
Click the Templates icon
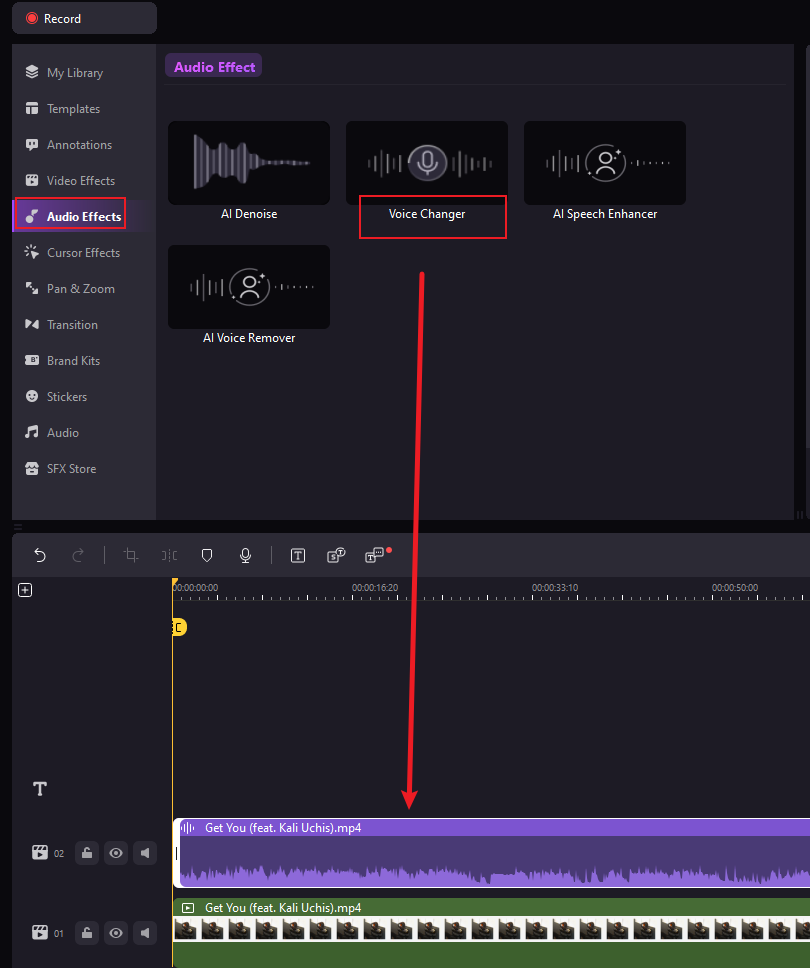pyautogui.click(x=32, y=108)
